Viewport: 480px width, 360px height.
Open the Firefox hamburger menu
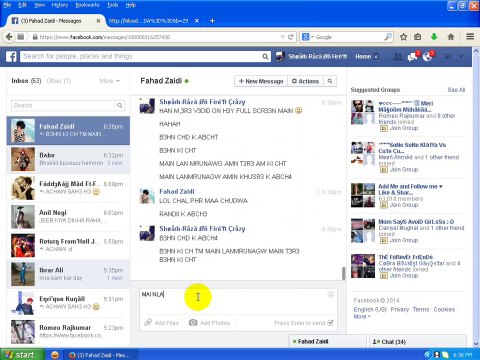coord(470,36)
